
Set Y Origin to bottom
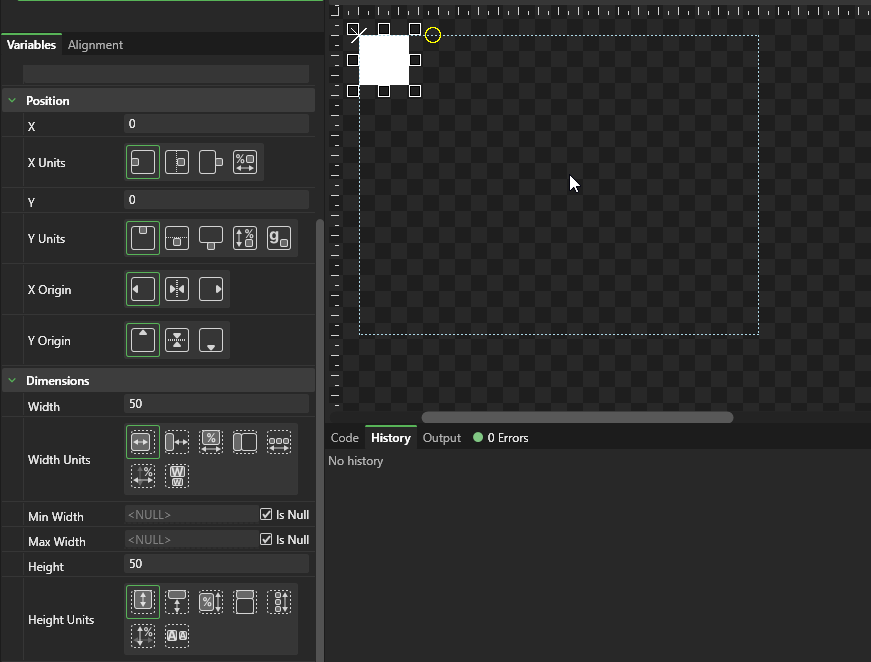[x=211, y=340]
